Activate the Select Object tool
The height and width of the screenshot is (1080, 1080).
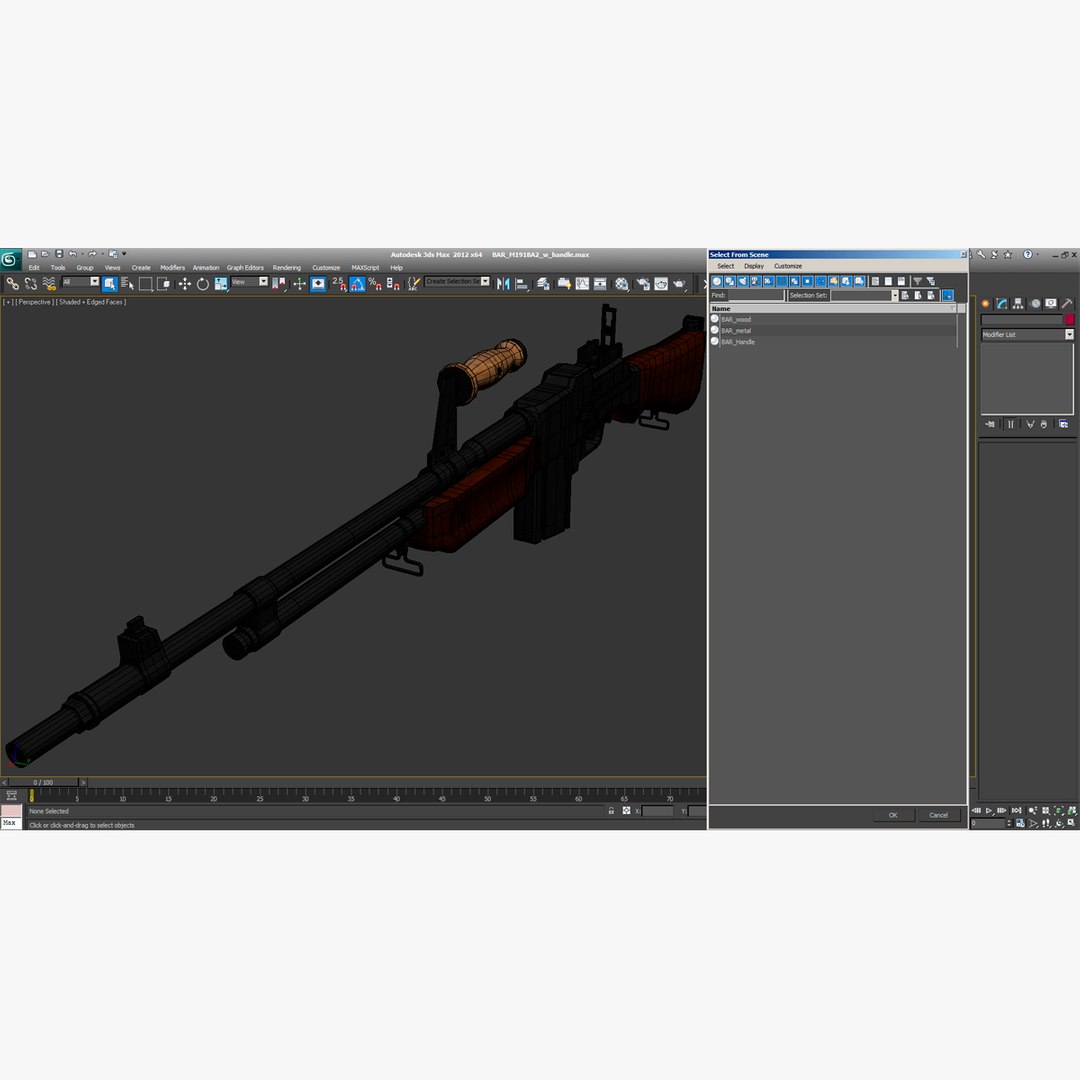point(110,283)
